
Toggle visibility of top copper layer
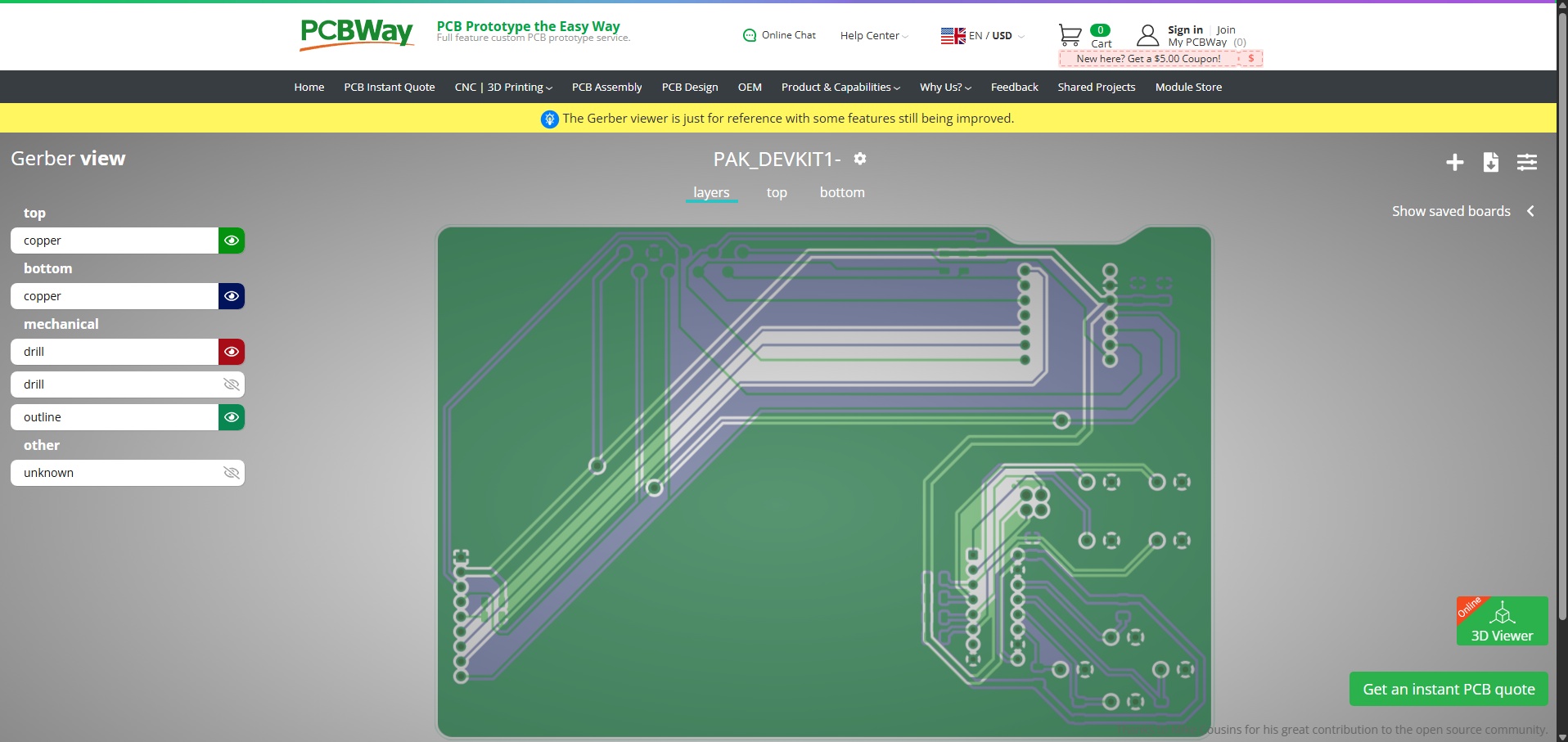point(232,241)
